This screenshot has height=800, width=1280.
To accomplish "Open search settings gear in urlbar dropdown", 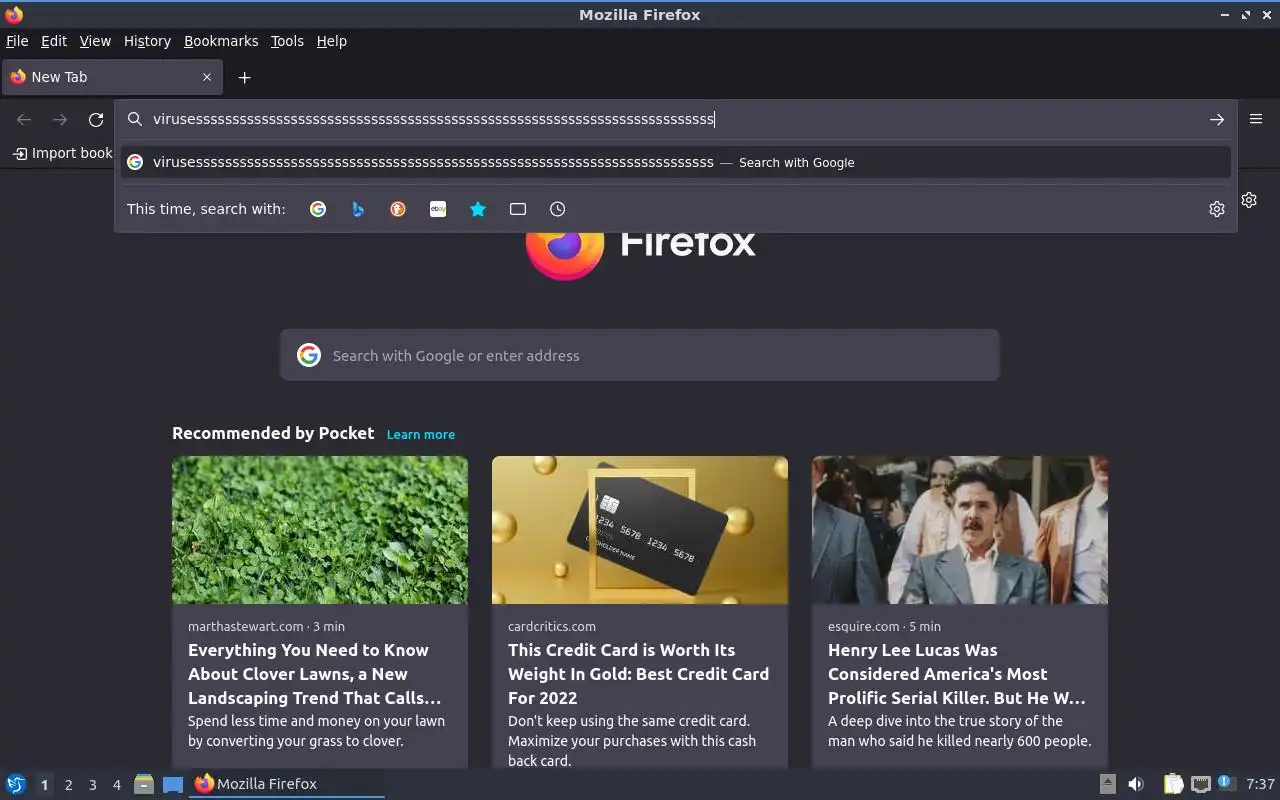I will click(x=1216, y=209).
